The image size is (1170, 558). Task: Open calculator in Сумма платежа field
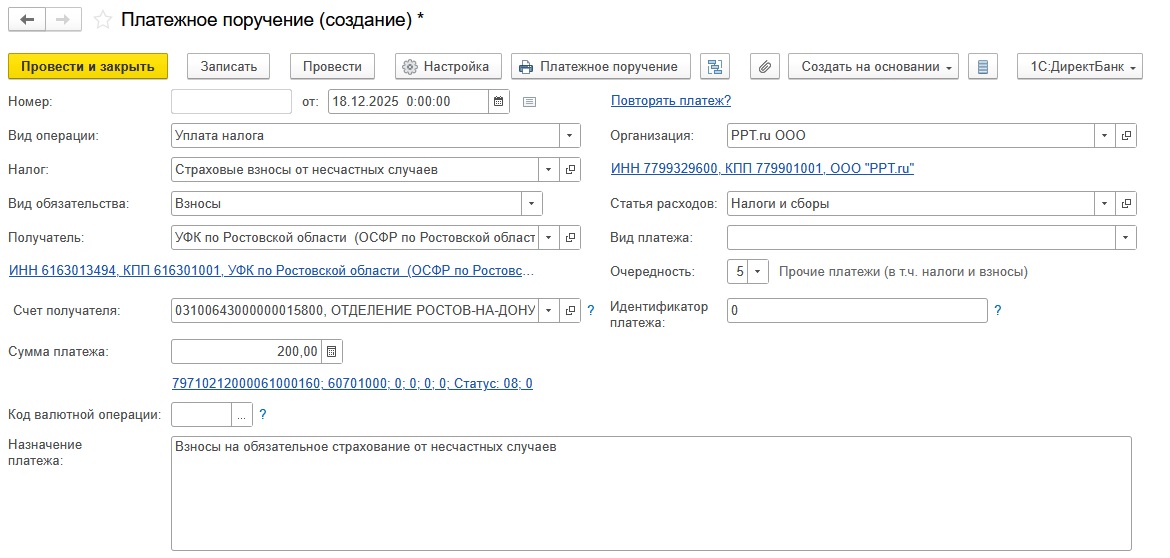tap(332, 351)
